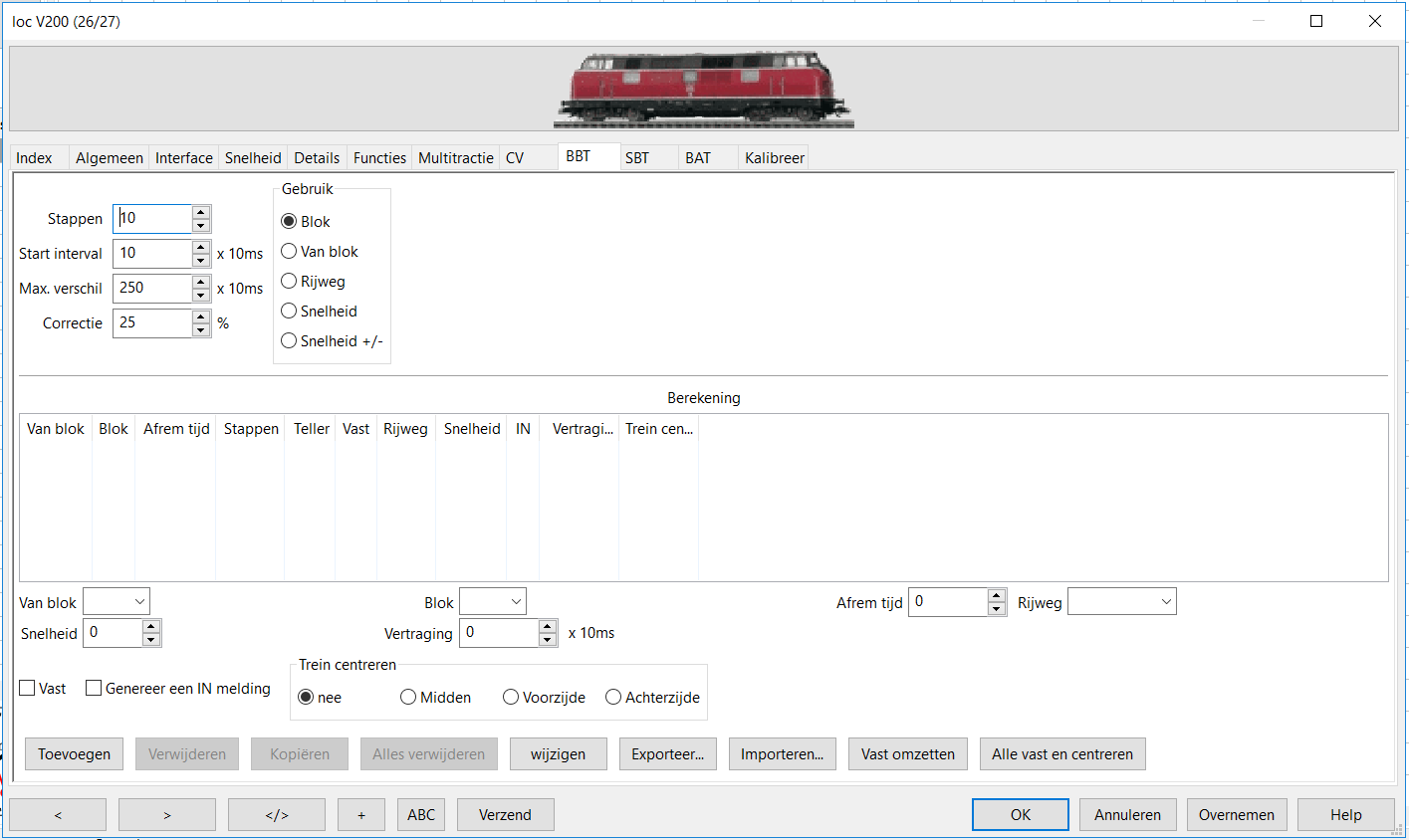Go to next loco with > button
This screenshot has height=840, width=1409.
[167, 815]
